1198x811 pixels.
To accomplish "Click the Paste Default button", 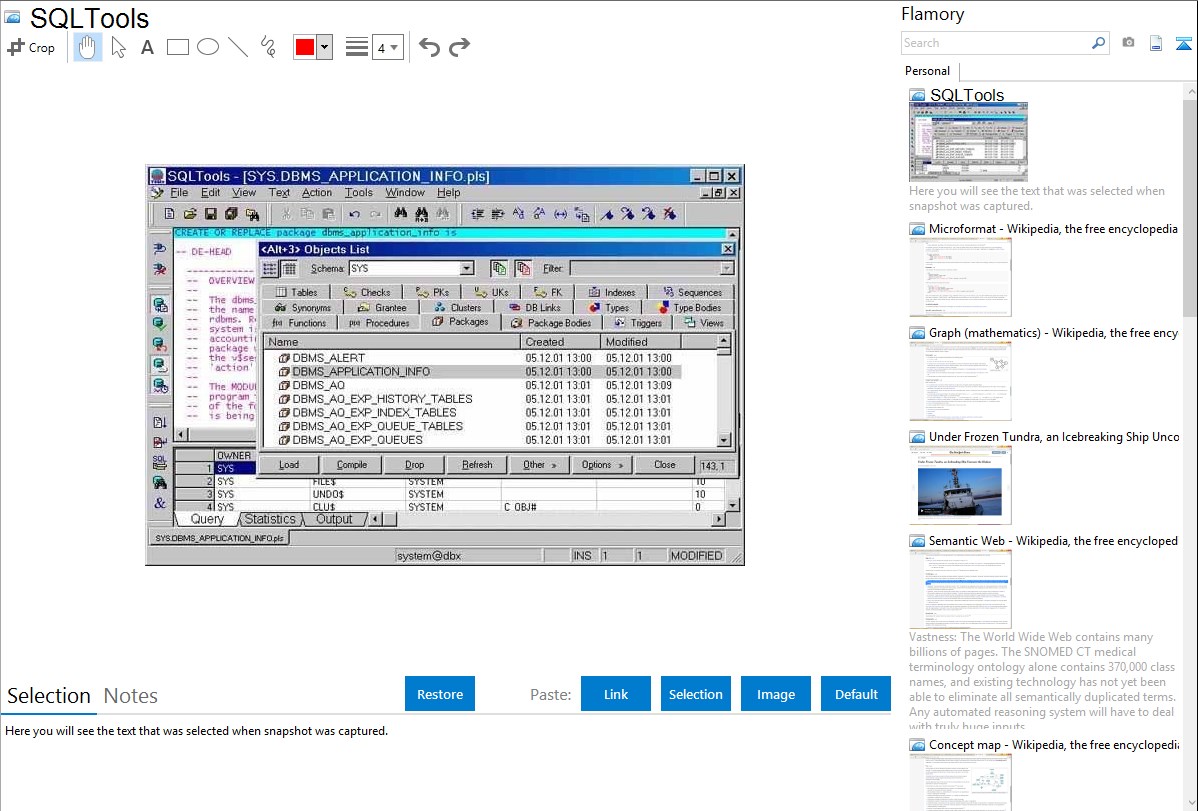I will [856, 694].
